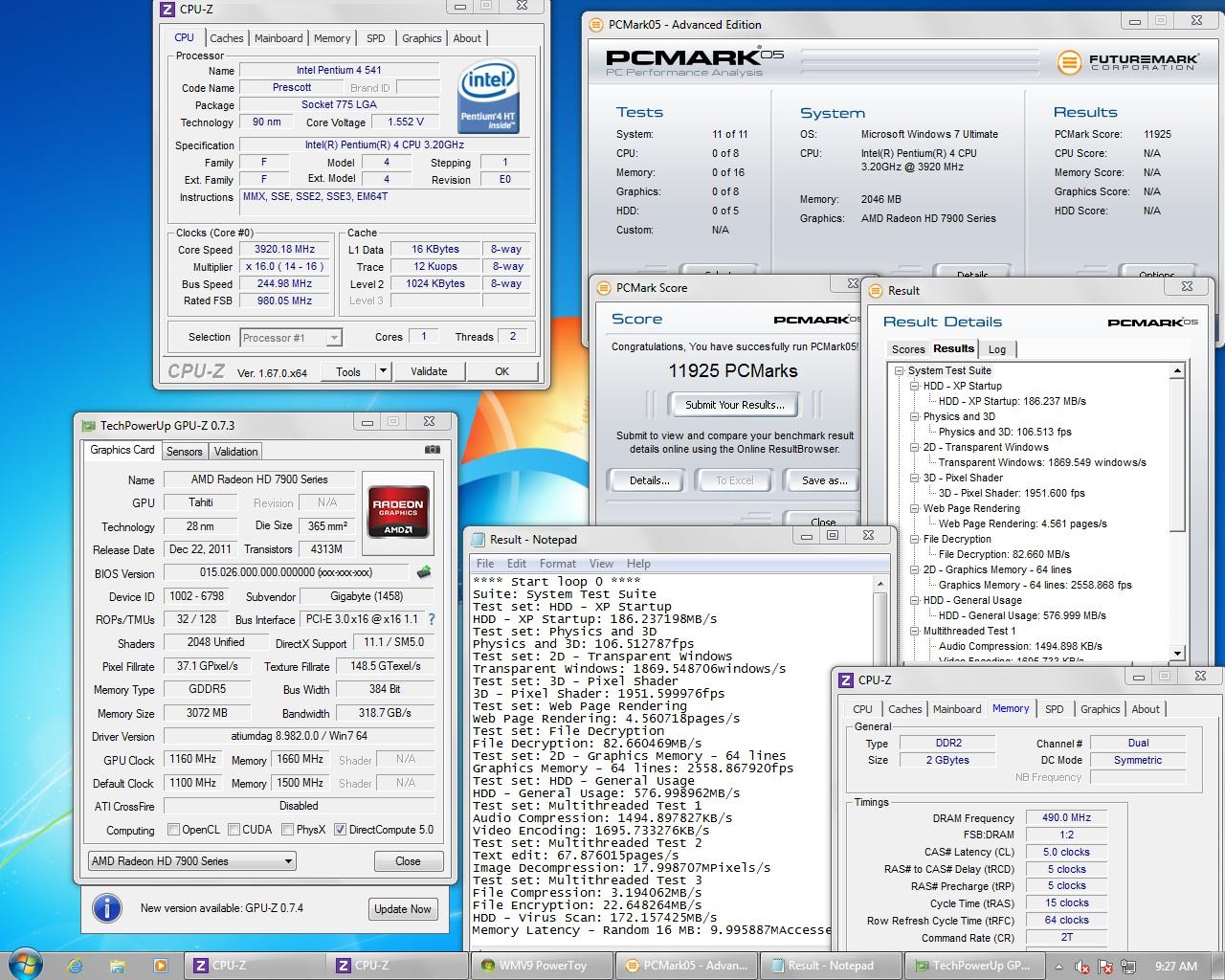Click Result Details scrollbar down arrow

tap(1177, 654)
